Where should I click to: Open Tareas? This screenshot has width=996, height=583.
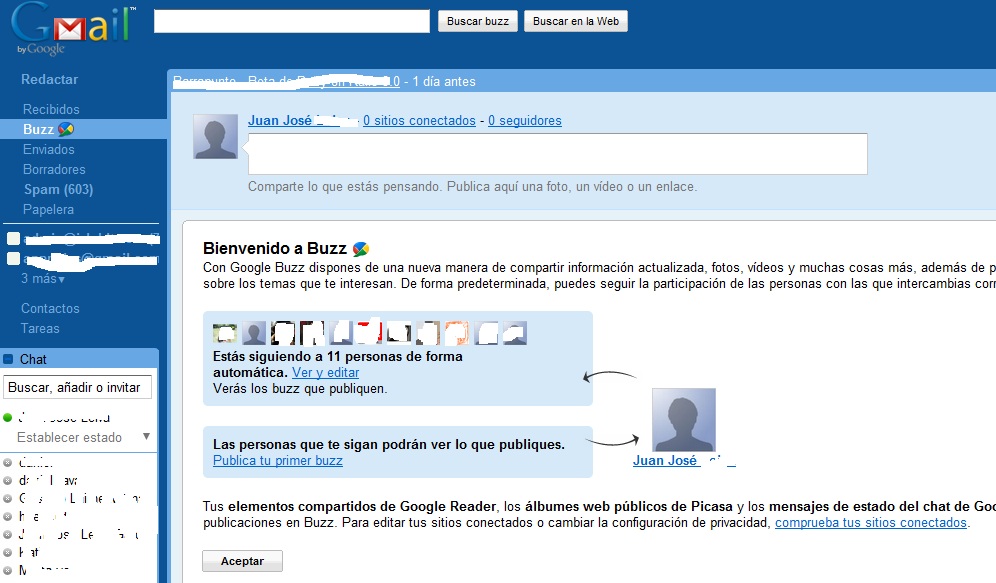coord(40,328)
